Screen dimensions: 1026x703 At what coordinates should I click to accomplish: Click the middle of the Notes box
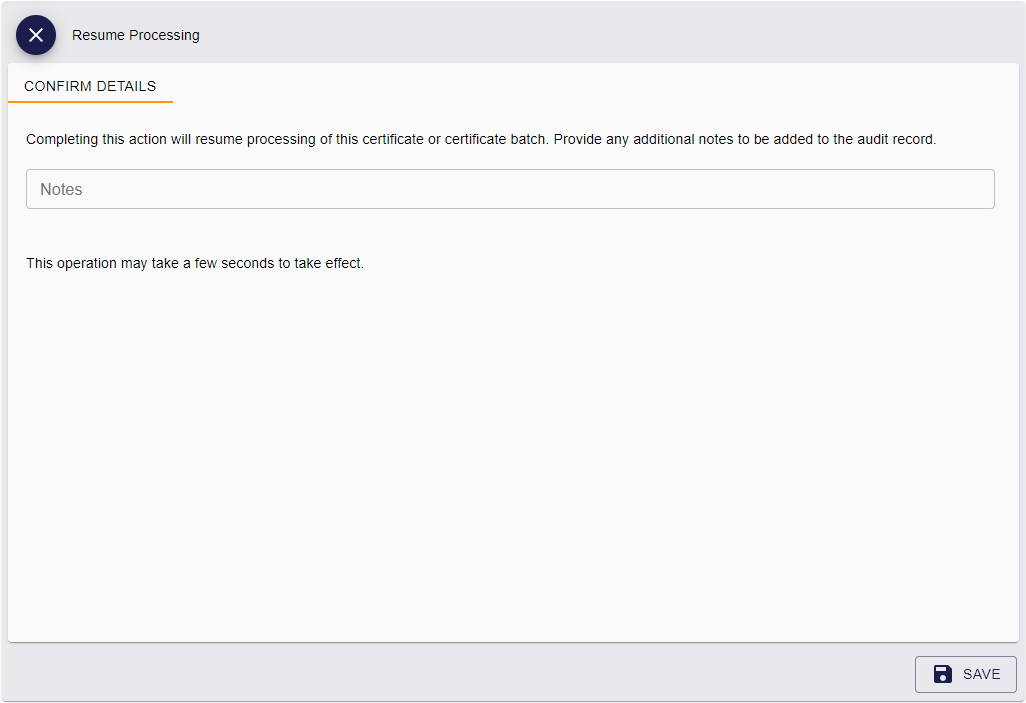point(510,189)
